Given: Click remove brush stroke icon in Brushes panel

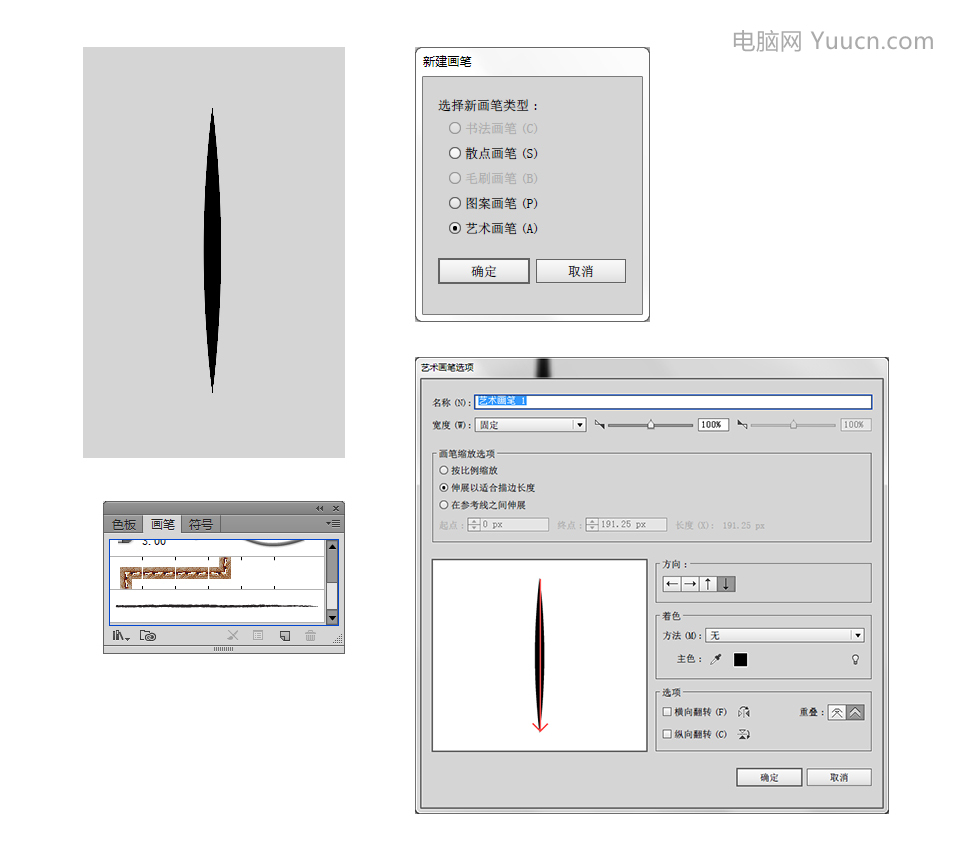Looking at the screenshot, I should click(x=233, y=636).
